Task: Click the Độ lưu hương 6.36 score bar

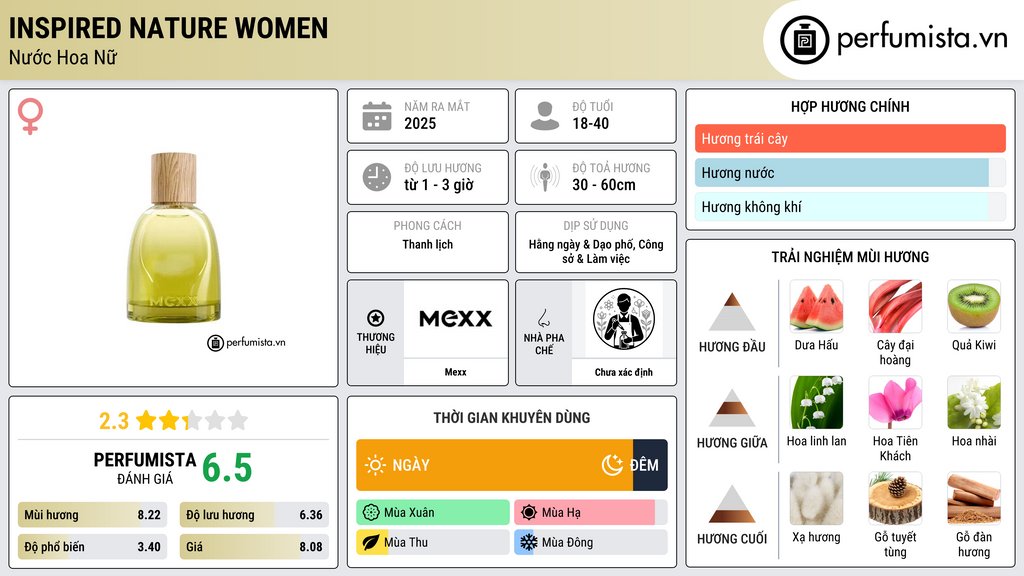Action: tap(254, 515)
